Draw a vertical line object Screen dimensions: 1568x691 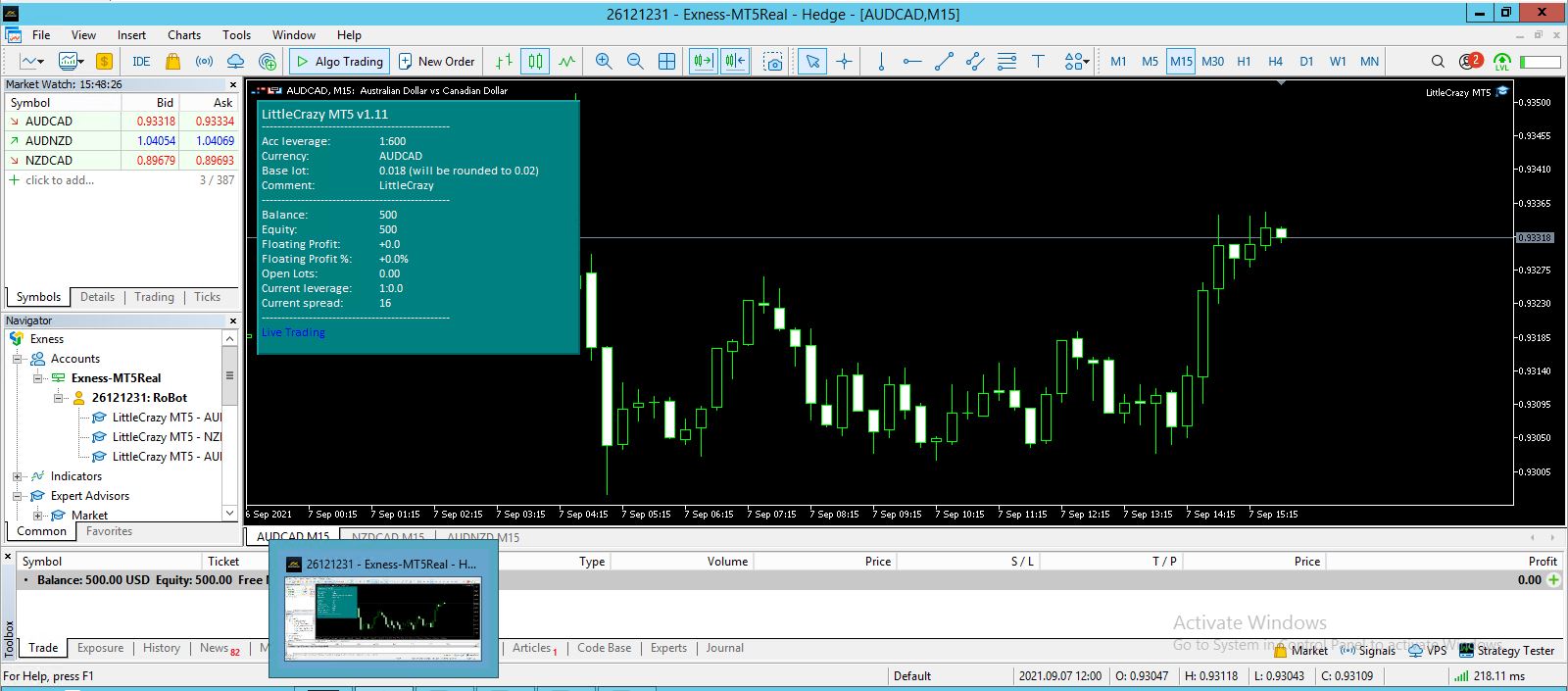click(x=881, y=61)
